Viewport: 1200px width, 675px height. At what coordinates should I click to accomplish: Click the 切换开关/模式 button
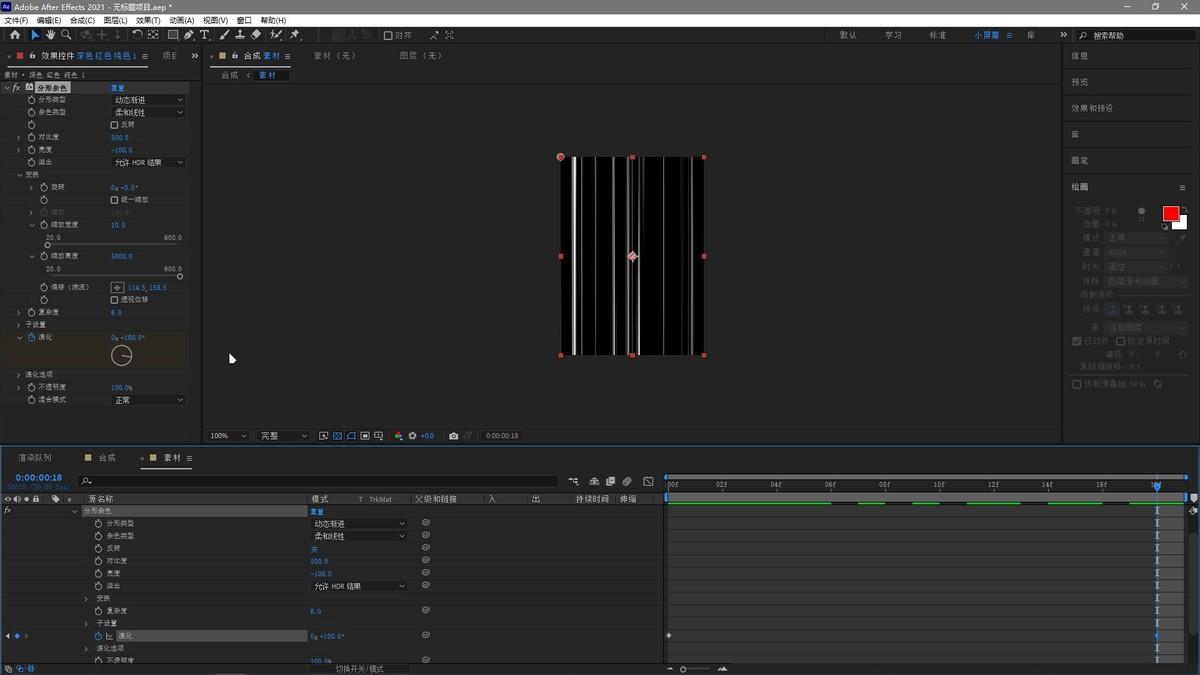pos(359,668)
